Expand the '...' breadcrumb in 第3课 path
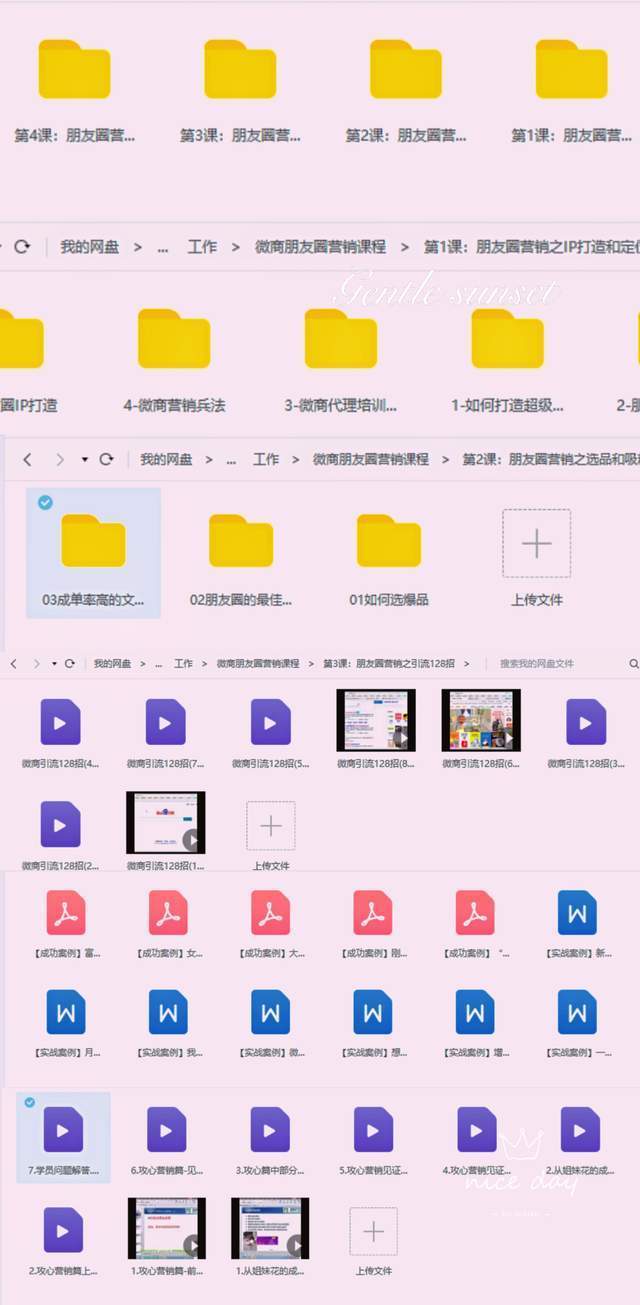This screenshot has width=640, height=1305. 159,663
